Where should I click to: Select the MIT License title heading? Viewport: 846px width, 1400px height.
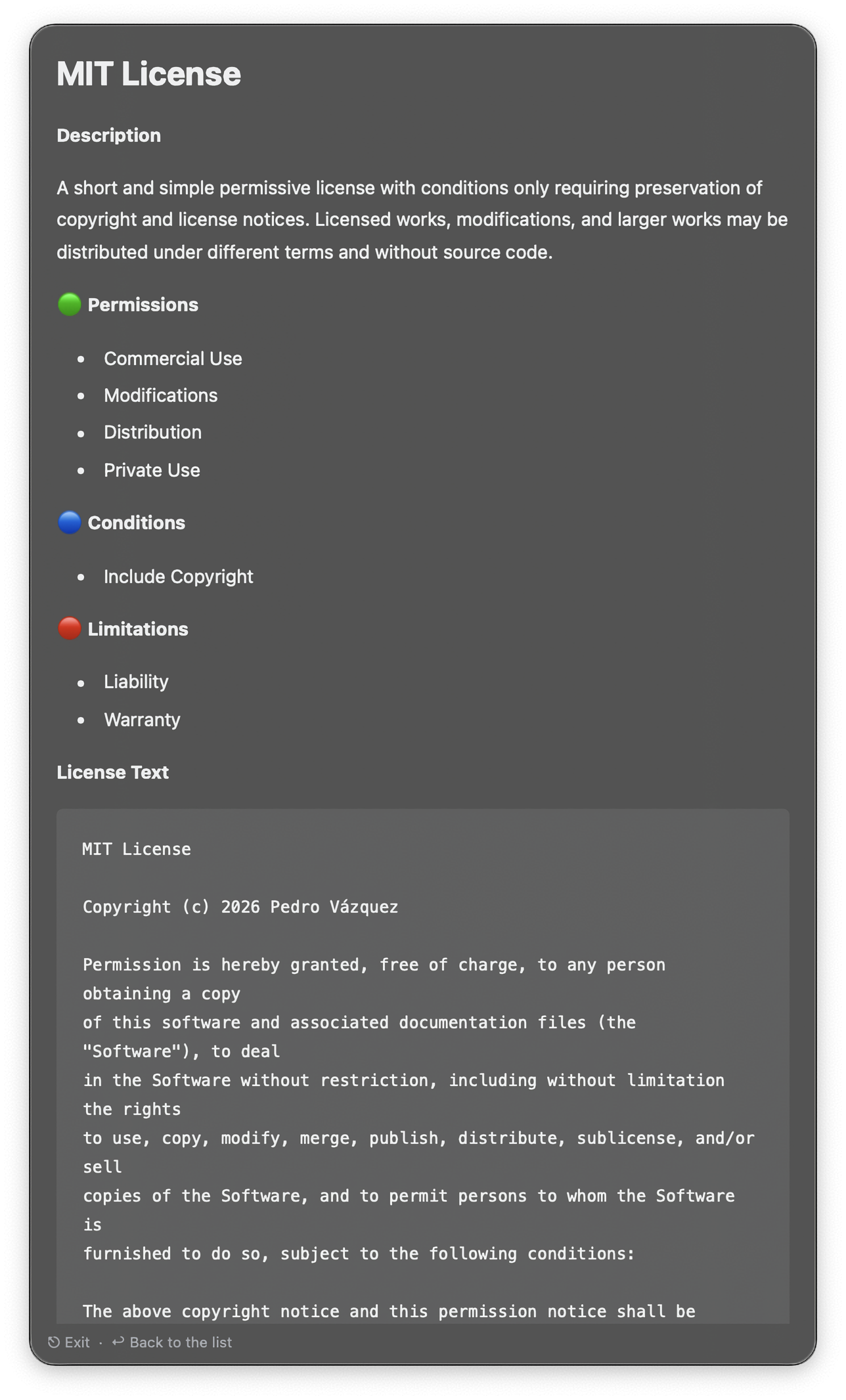click(x=149, y=74)
